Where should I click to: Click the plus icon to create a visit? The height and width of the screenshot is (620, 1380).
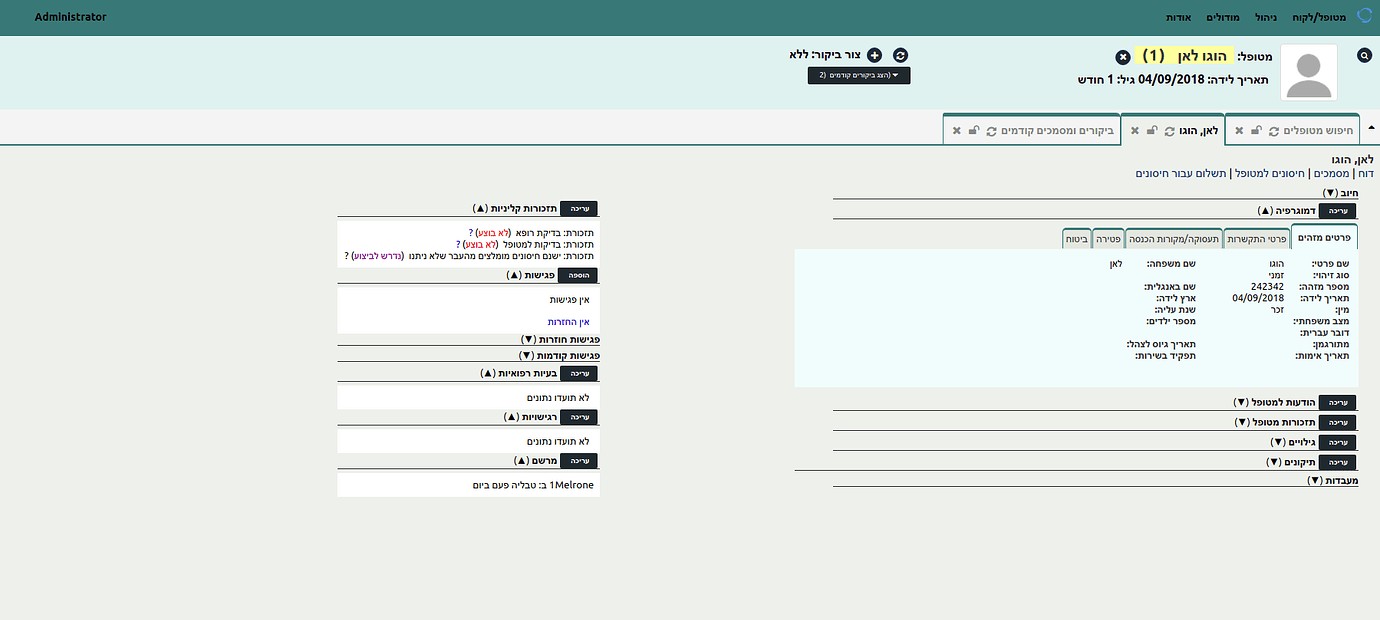876,55
